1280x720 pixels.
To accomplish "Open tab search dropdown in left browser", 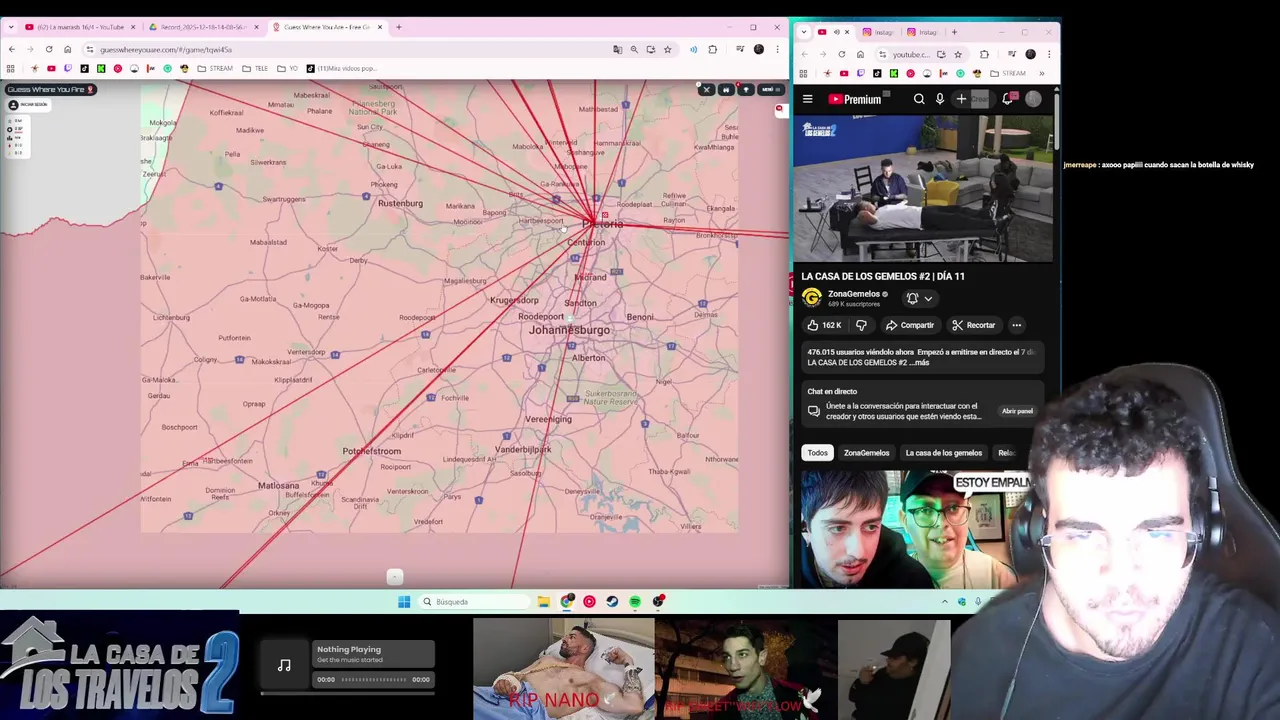I will click(x=10, y=27).
